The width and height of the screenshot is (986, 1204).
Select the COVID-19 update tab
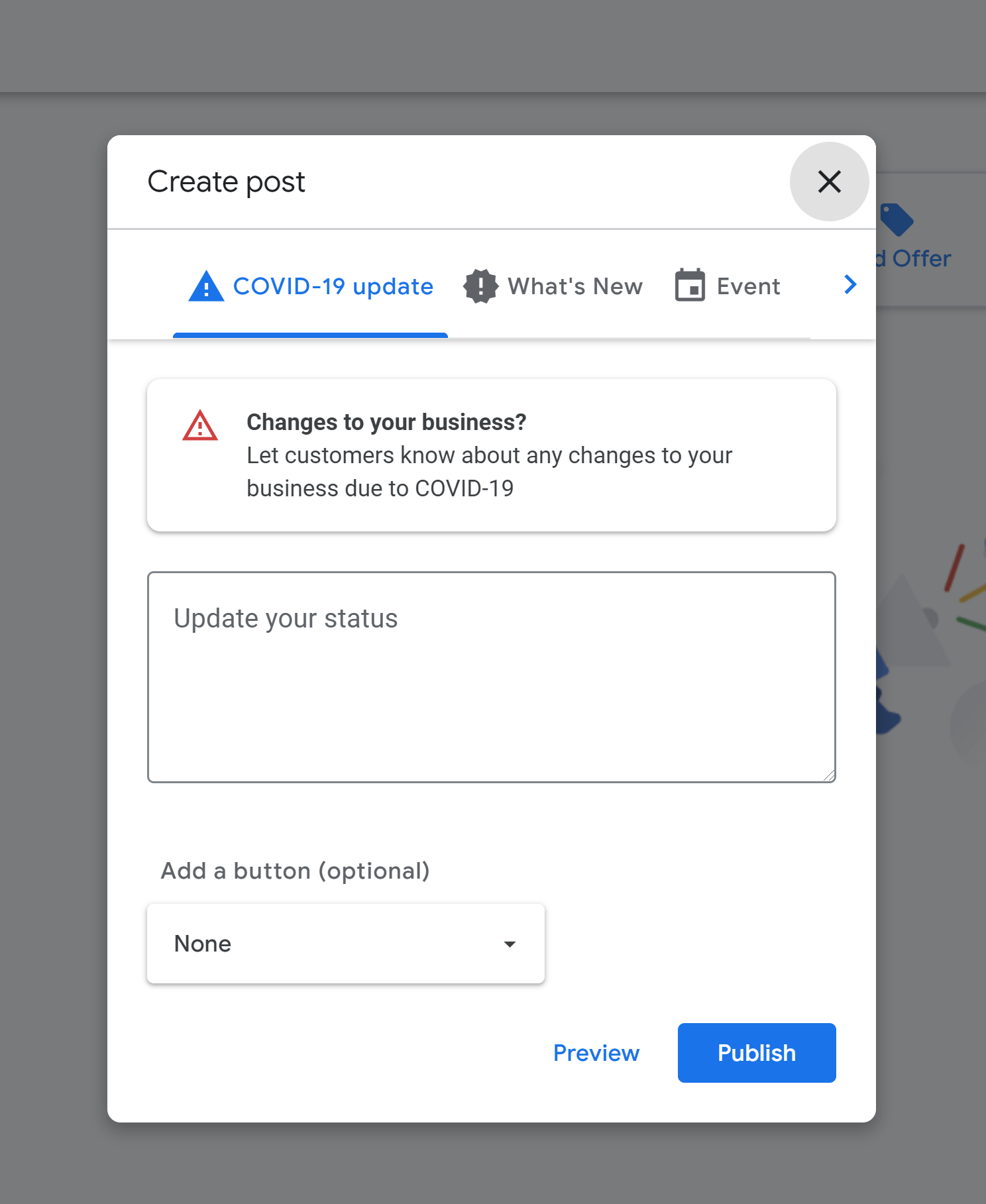coord(310,286)
